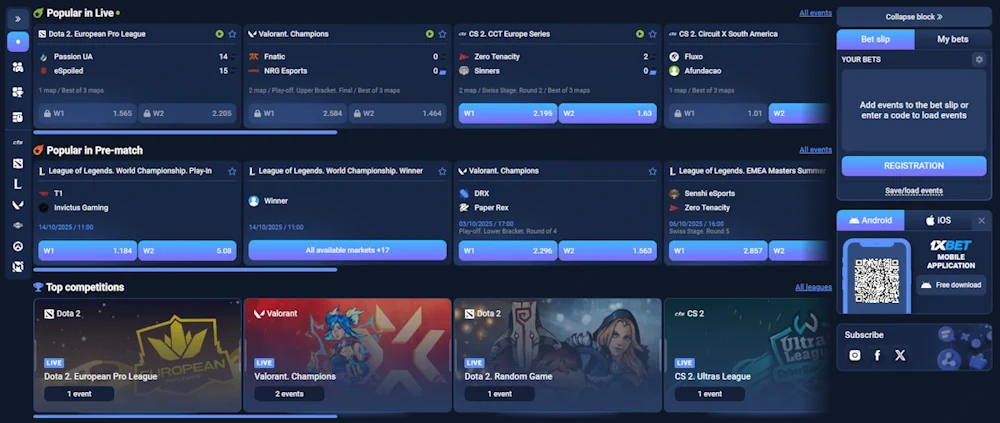The width and height of the screenshot is (1000, 423).
Task: Click 1 event under Dota 2 Random Game
Action: point(499,394)
